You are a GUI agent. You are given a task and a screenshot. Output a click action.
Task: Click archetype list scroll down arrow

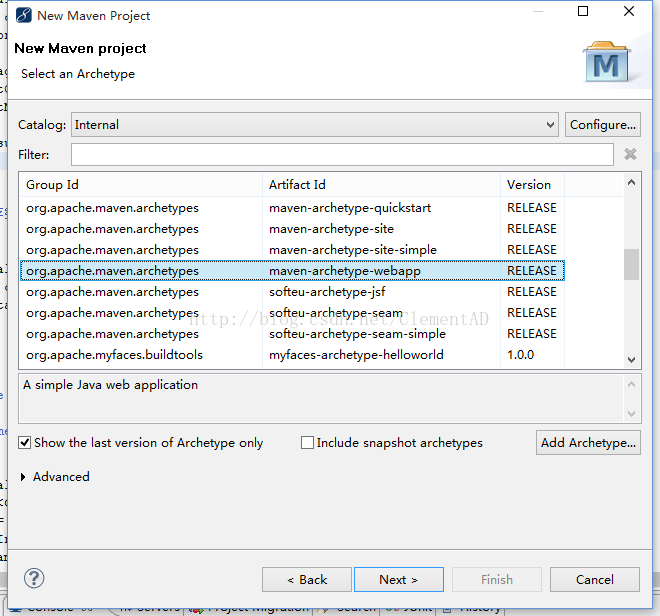tap(631, 359)
